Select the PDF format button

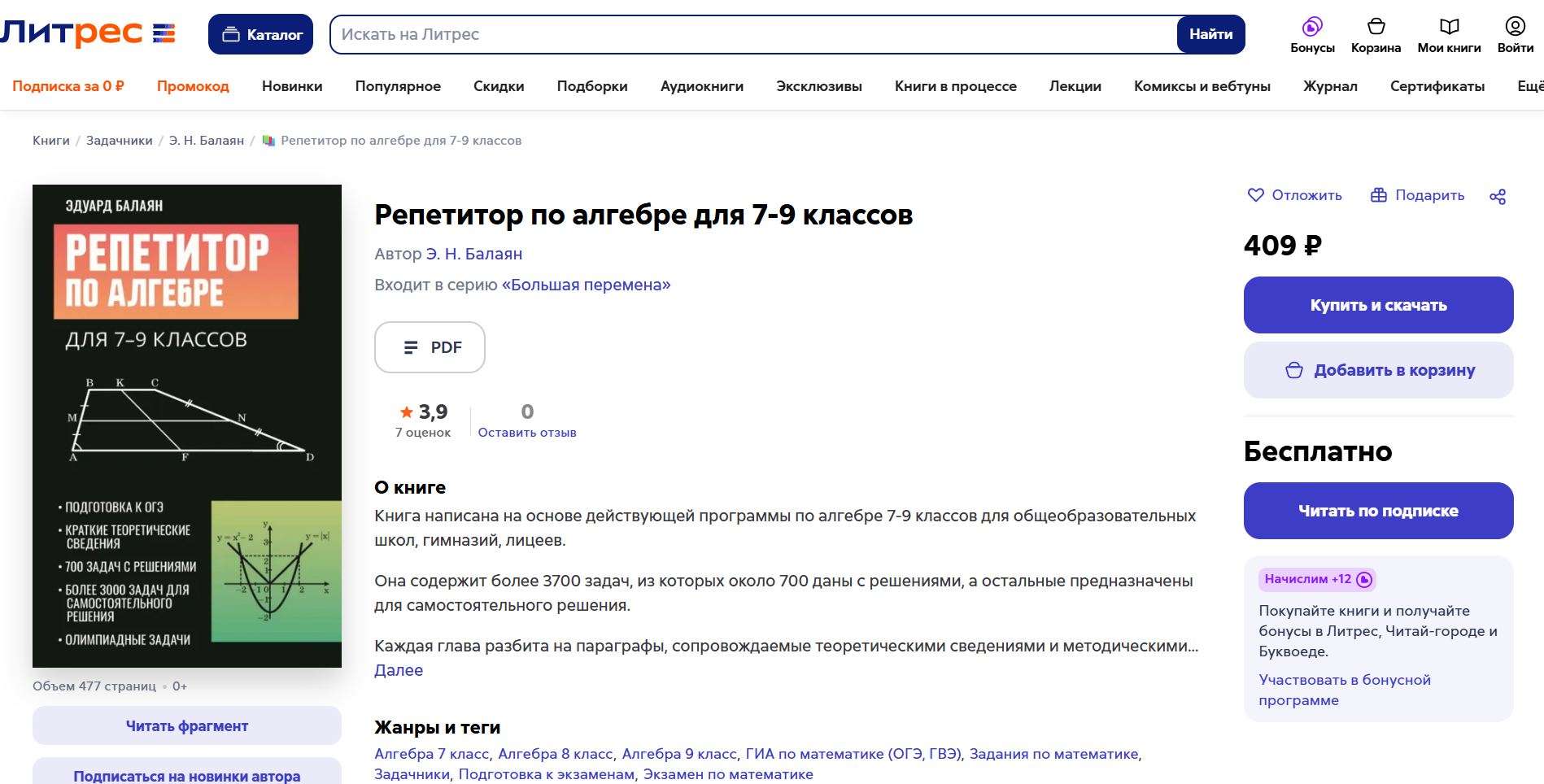tap(430, 347)
